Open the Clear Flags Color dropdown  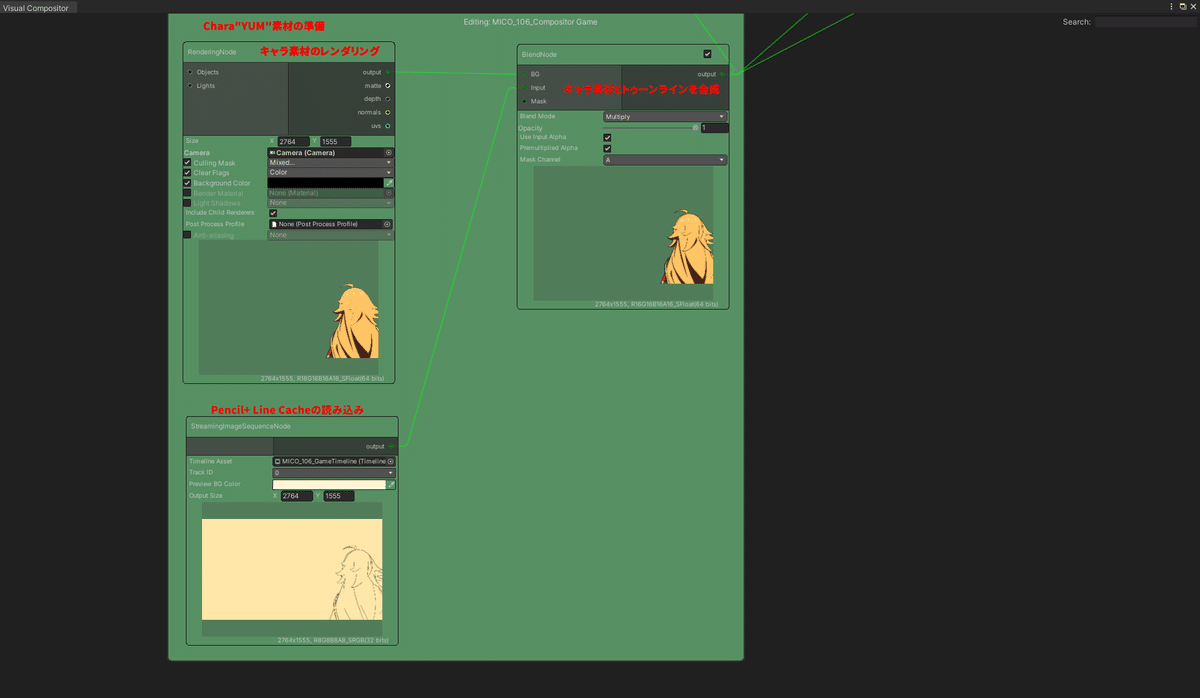330,172
